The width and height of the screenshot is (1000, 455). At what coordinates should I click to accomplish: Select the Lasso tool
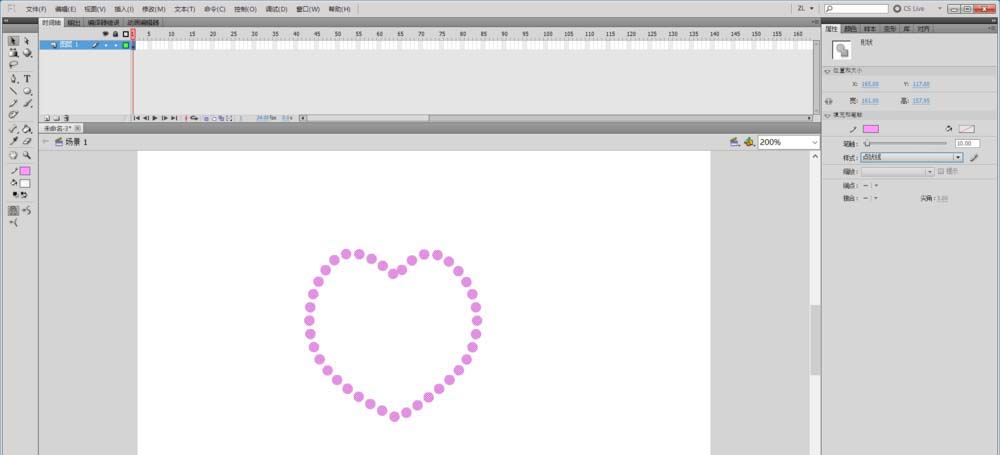coord(13,64)
